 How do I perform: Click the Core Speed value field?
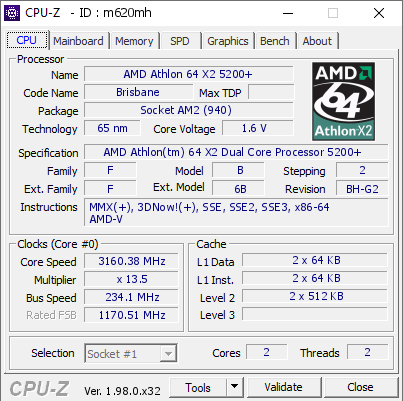point(131,261)
